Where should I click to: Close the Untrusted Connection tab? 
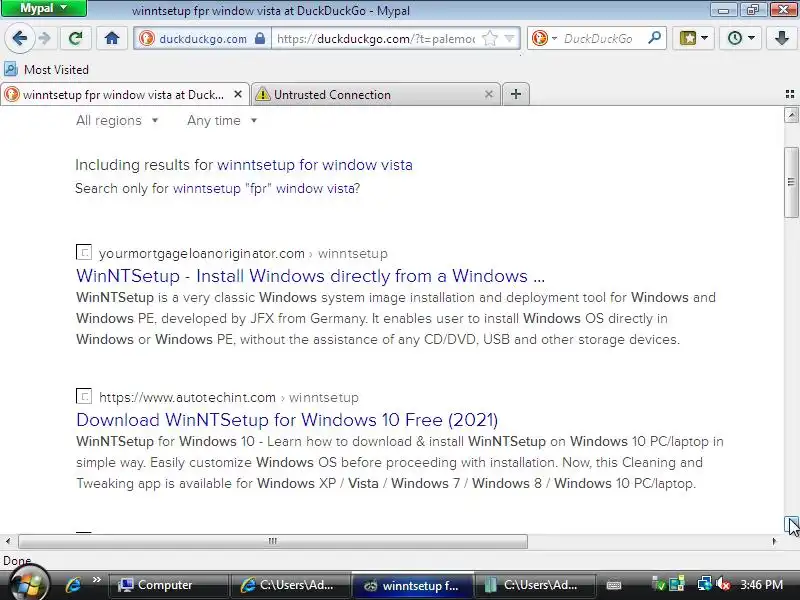coord(489,94)
